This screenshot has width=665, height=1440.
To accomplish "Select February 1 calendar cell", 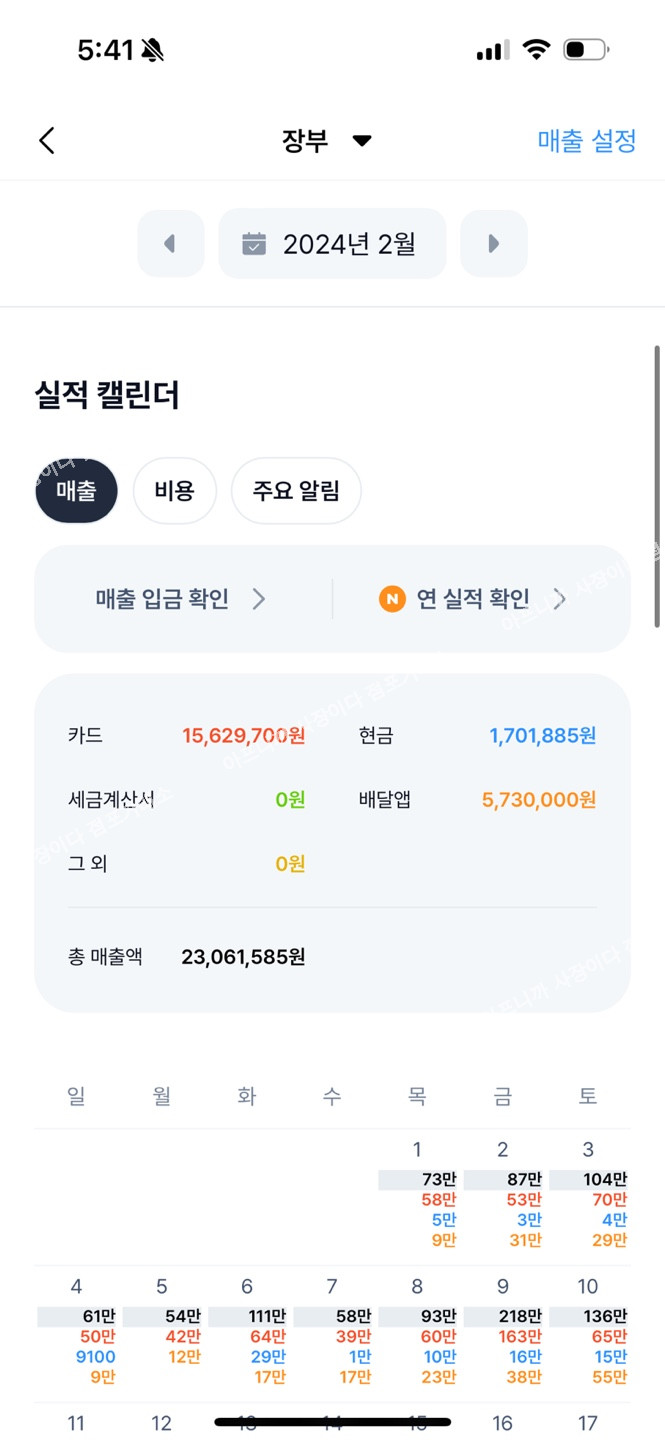I will tap(418, 1196).
